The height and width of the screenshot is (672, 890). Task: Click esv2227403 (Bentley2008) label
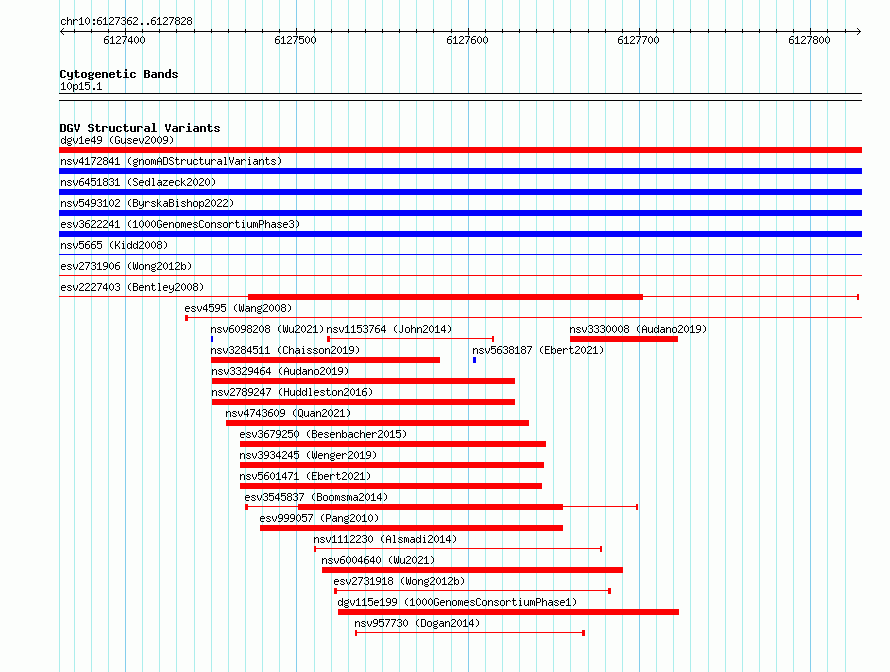coord(132,287)
